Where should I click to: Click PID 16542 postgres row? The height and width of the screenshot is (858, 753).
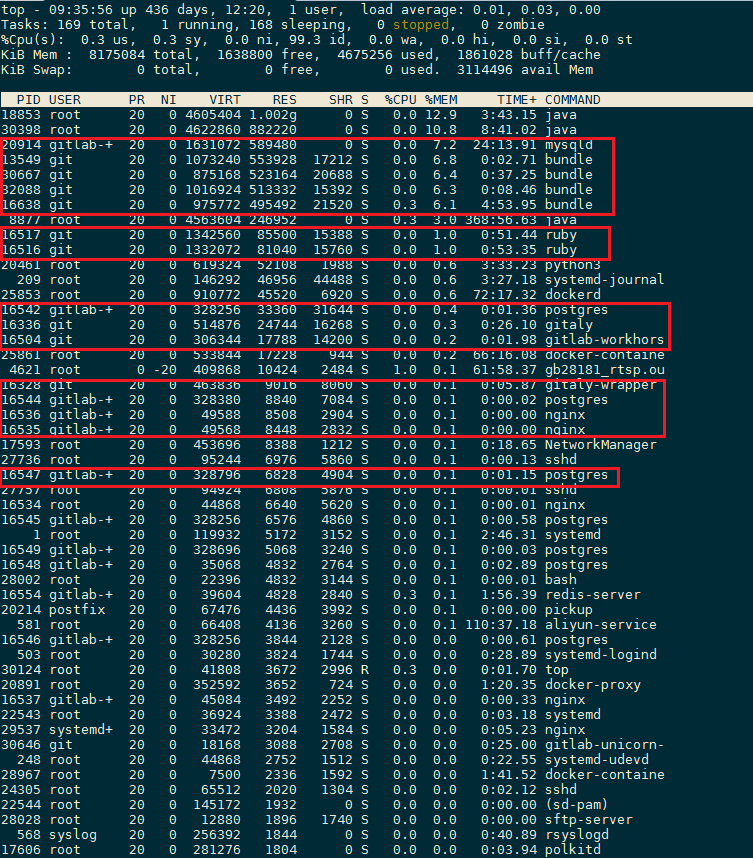304,310
